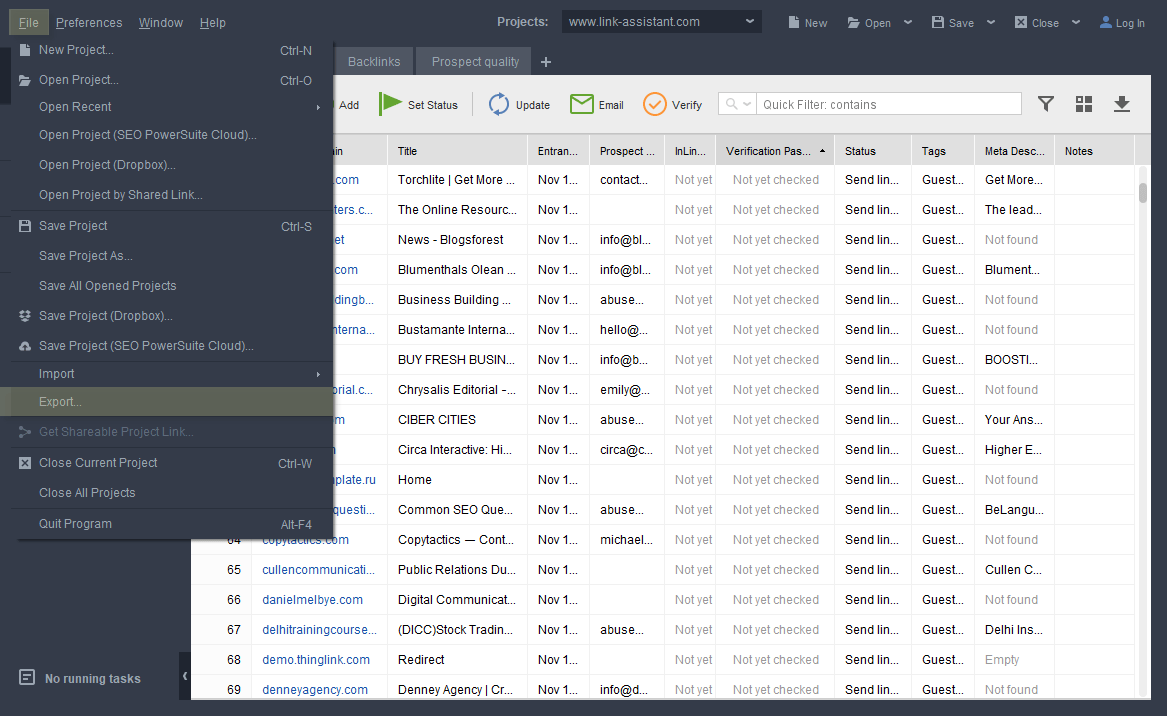Switch to the Prospect quality tab

pos(475,62)
